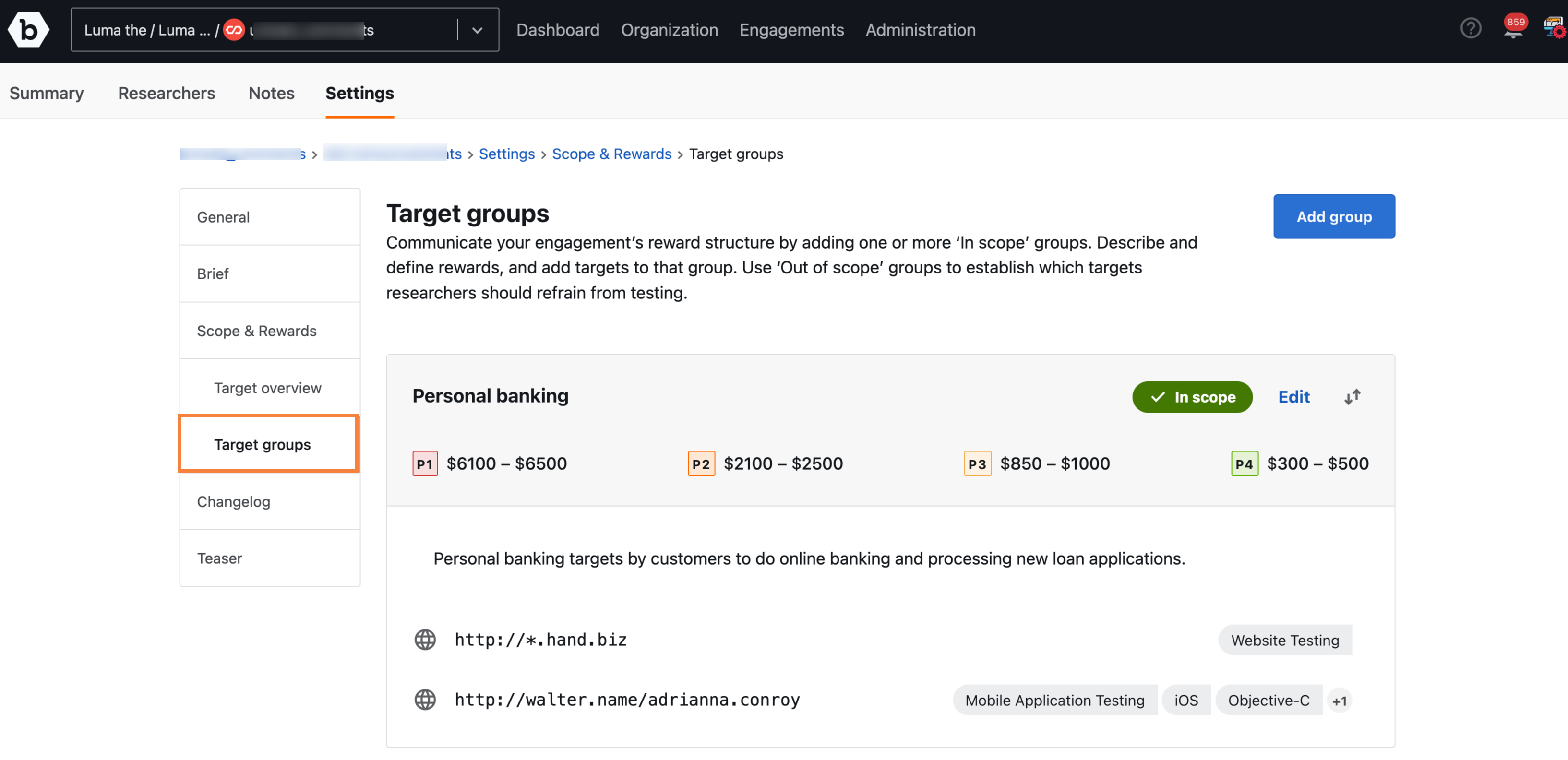
Task: Open the first blurred breadcrumb link
Action: pyautogui.click(x=243, y=154)
